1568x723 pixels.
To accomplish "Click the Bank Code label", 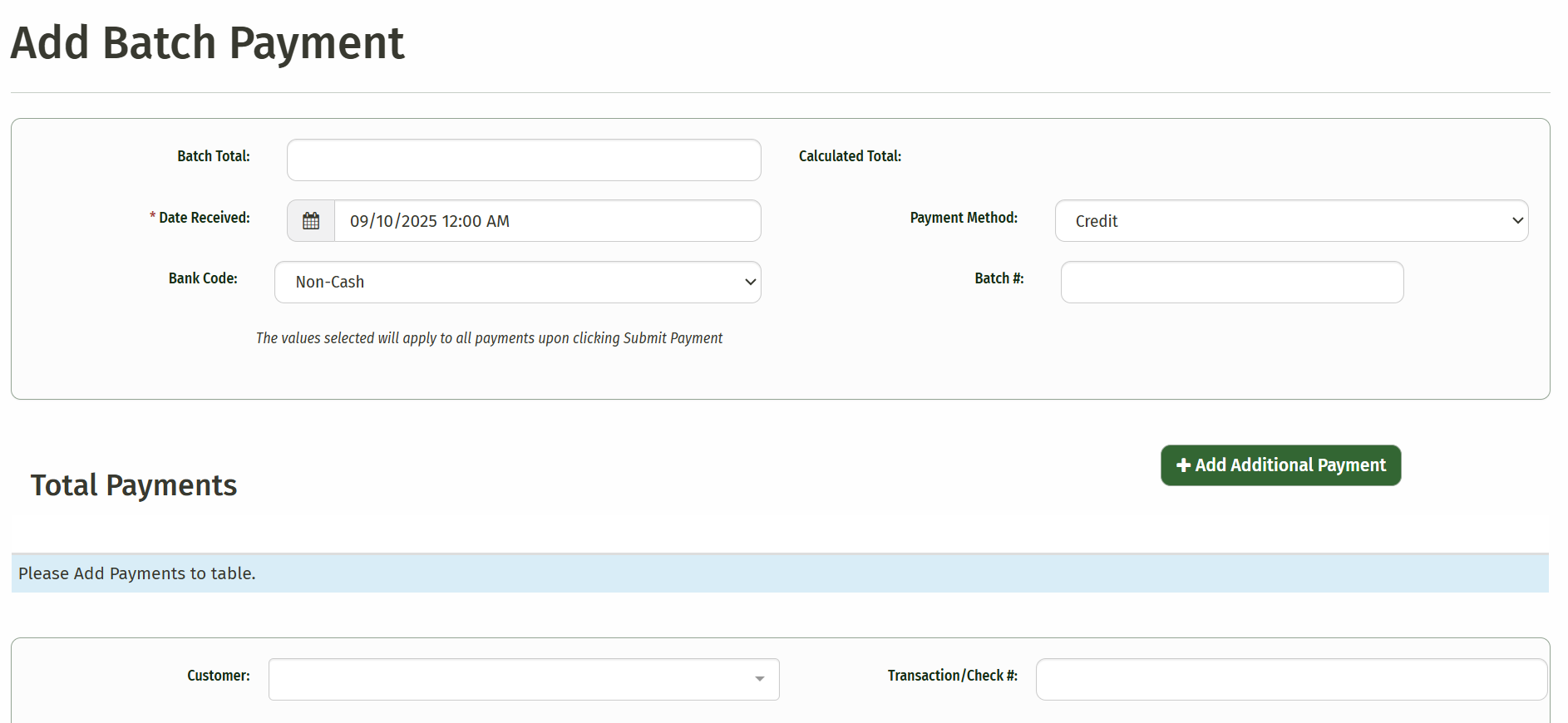I will [x=203, y=278].
